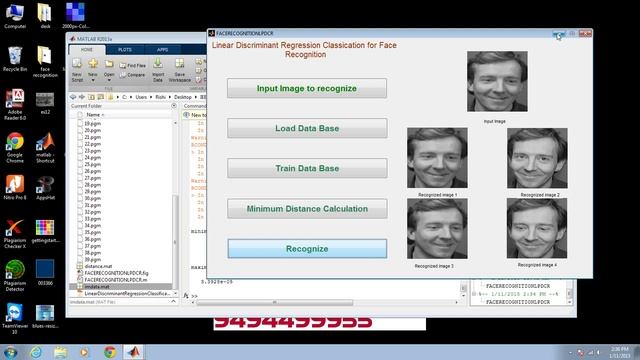Open the Computer desktop icon

coord(15,16)
